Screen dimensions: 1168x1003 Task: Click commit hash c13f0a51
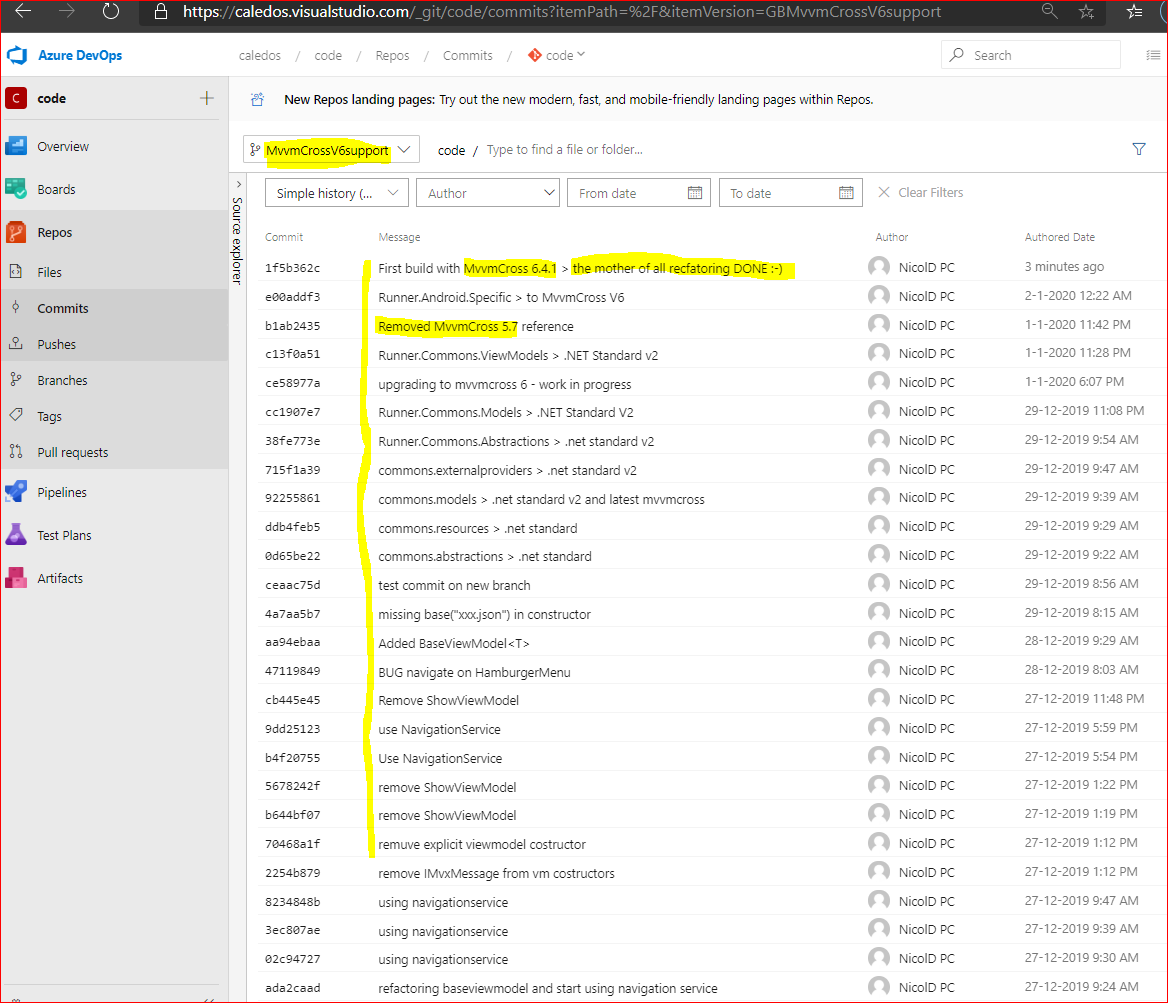point(293,355)
